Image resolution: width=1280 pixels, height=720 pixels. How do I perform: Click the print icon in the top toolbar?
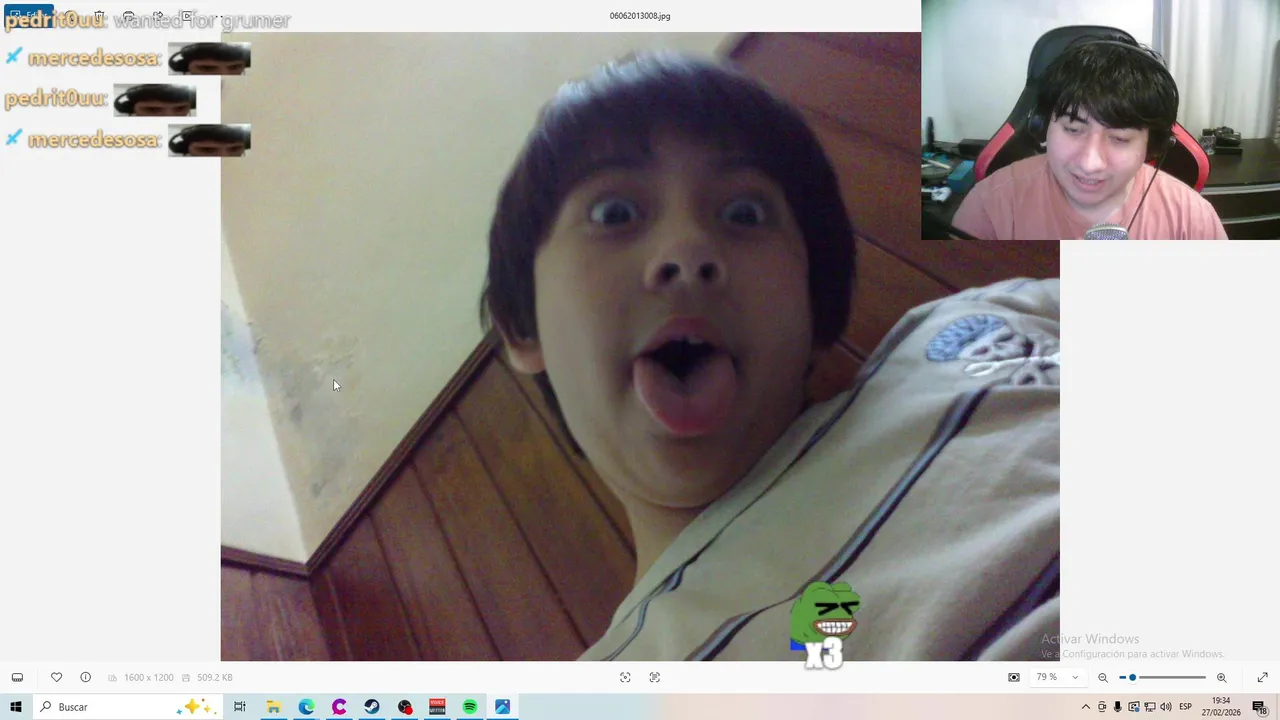[x=128, y=16]
